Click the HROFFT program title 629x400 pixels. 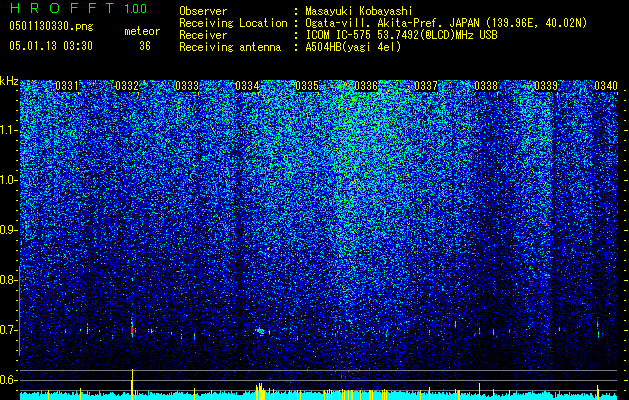pyautogui.click(x=62, y=8)
